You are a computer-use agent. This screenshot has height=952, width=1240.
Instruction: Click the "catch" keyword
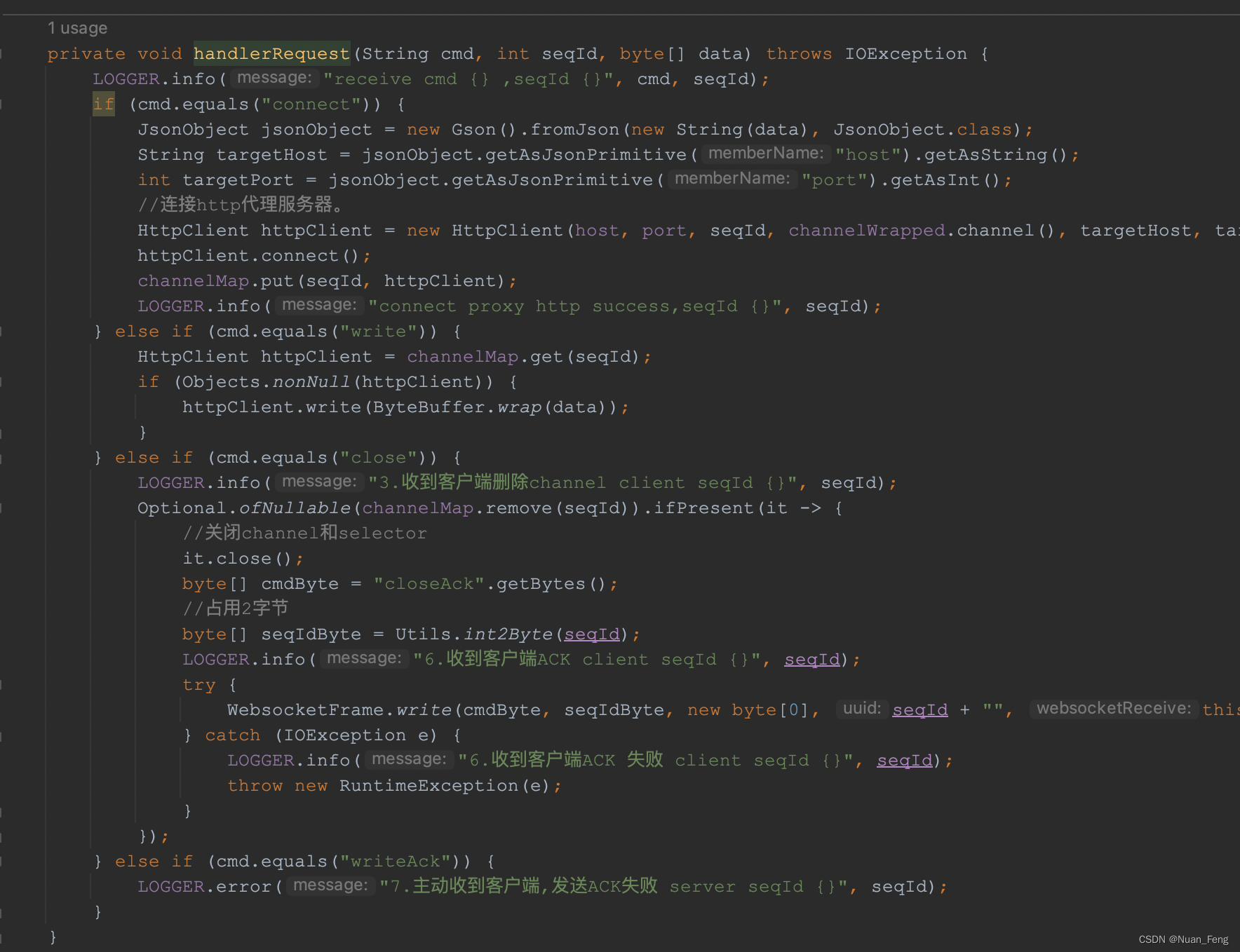(232, 735)
